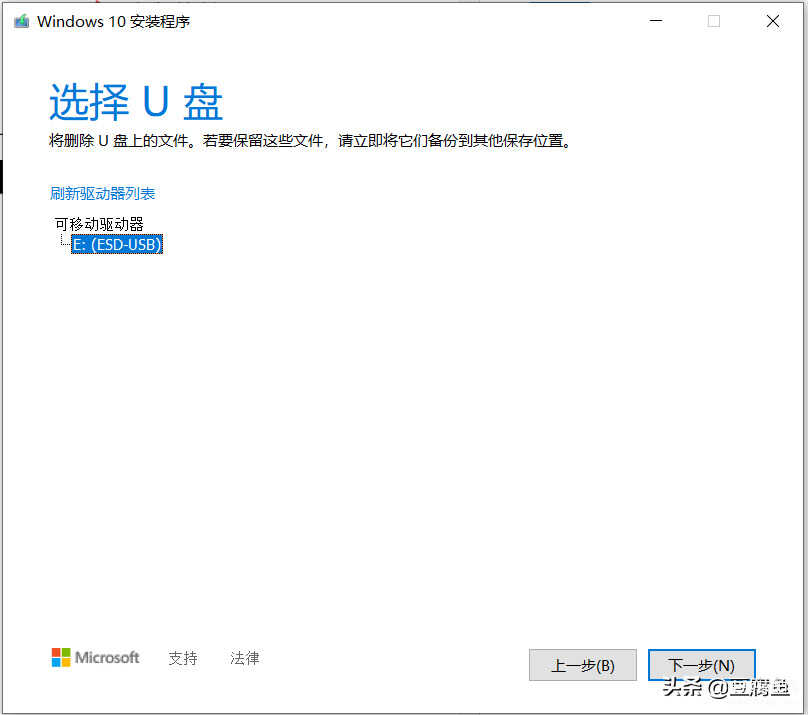Click the Windows 10 安装程序 title text
Image resolution: width=808 pixels, height=715 pixels.
coord(113,21)
